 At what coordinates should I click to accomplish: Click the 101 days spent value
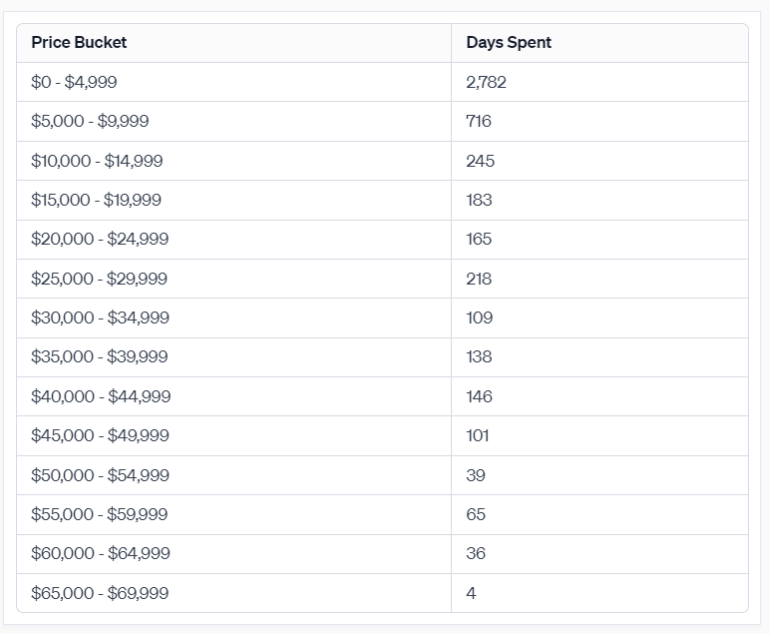click(x=477, y=436)
